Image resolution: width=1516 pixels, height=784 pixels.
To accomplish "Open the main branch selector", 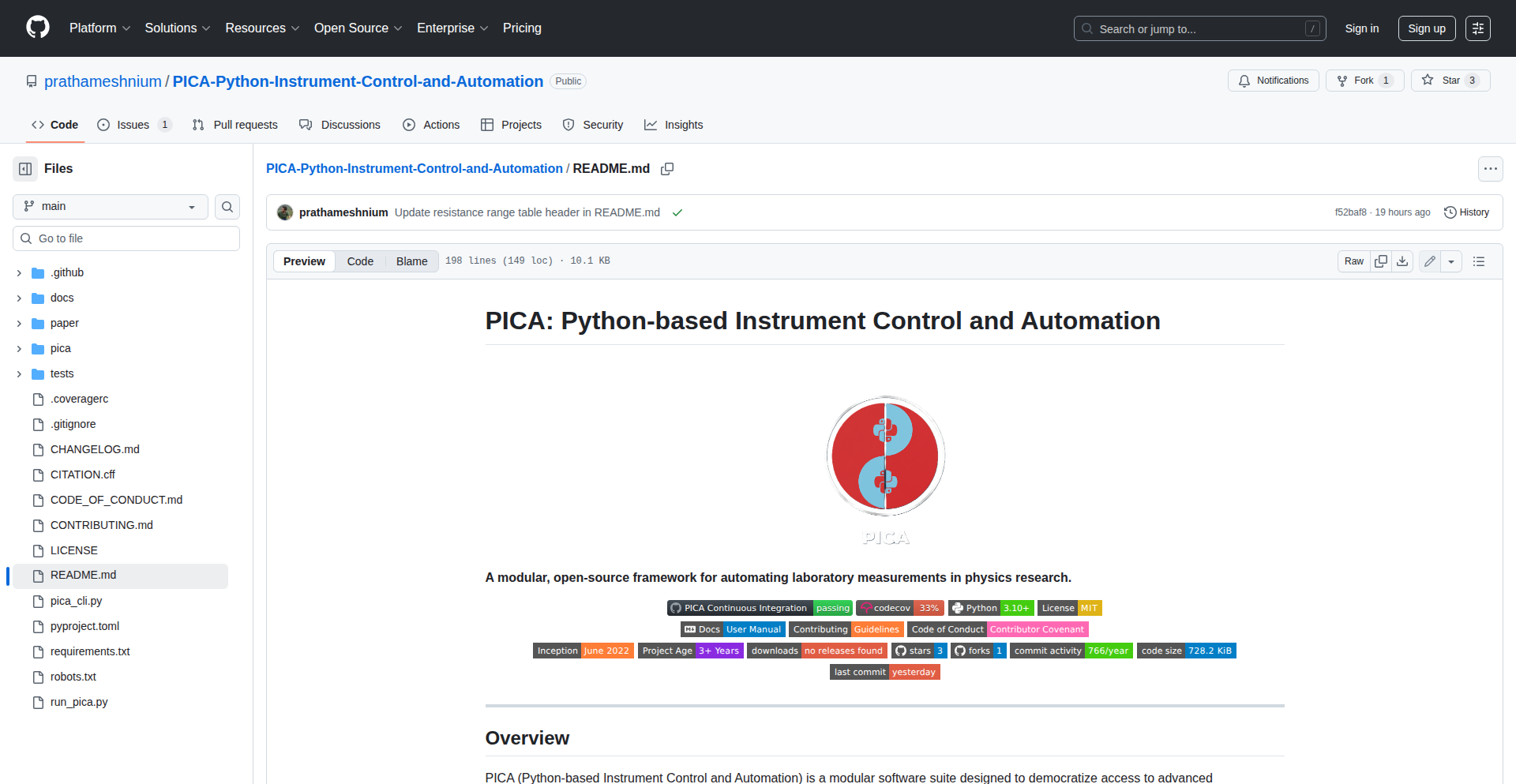I will tap(109, 206).
